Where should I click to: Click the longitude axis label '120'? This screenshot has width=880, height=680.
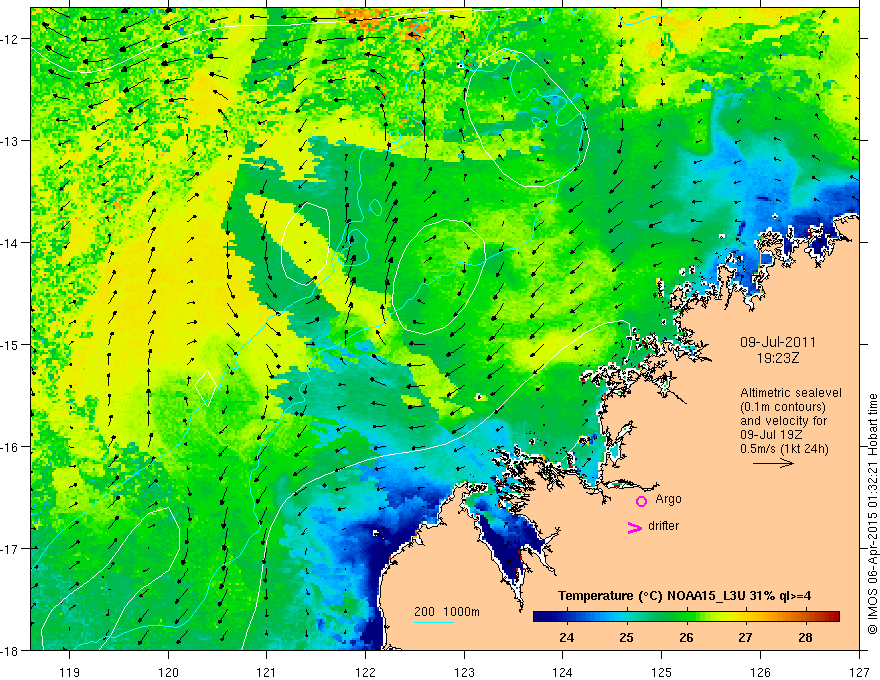(x=168, y=672)
